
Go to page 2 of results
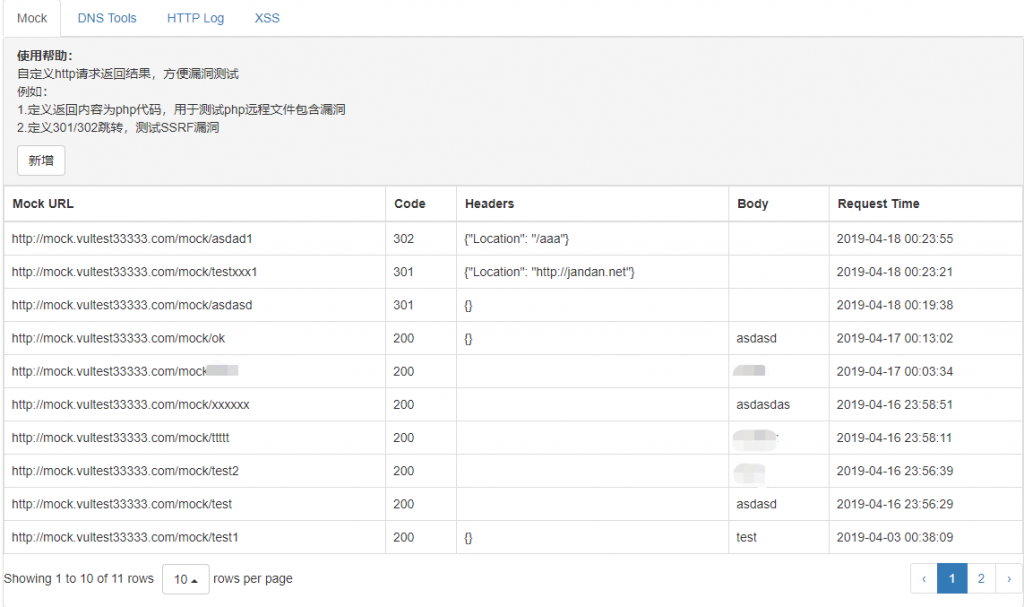click(x=981, y=578)
